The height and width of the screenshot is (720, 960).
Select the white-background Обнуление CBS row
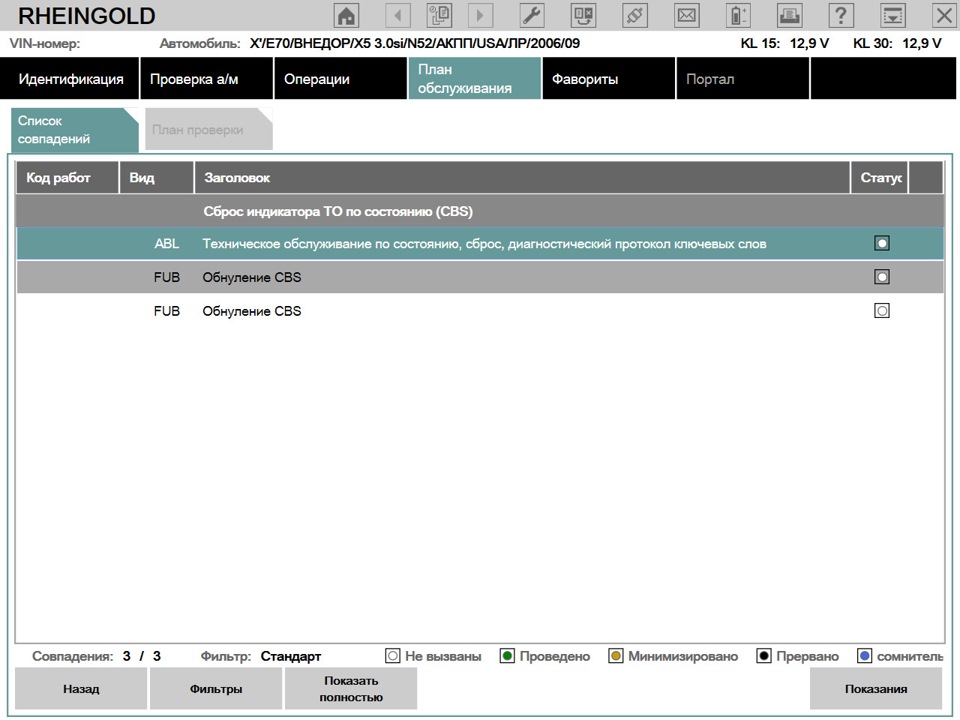[x=480, y=311]
